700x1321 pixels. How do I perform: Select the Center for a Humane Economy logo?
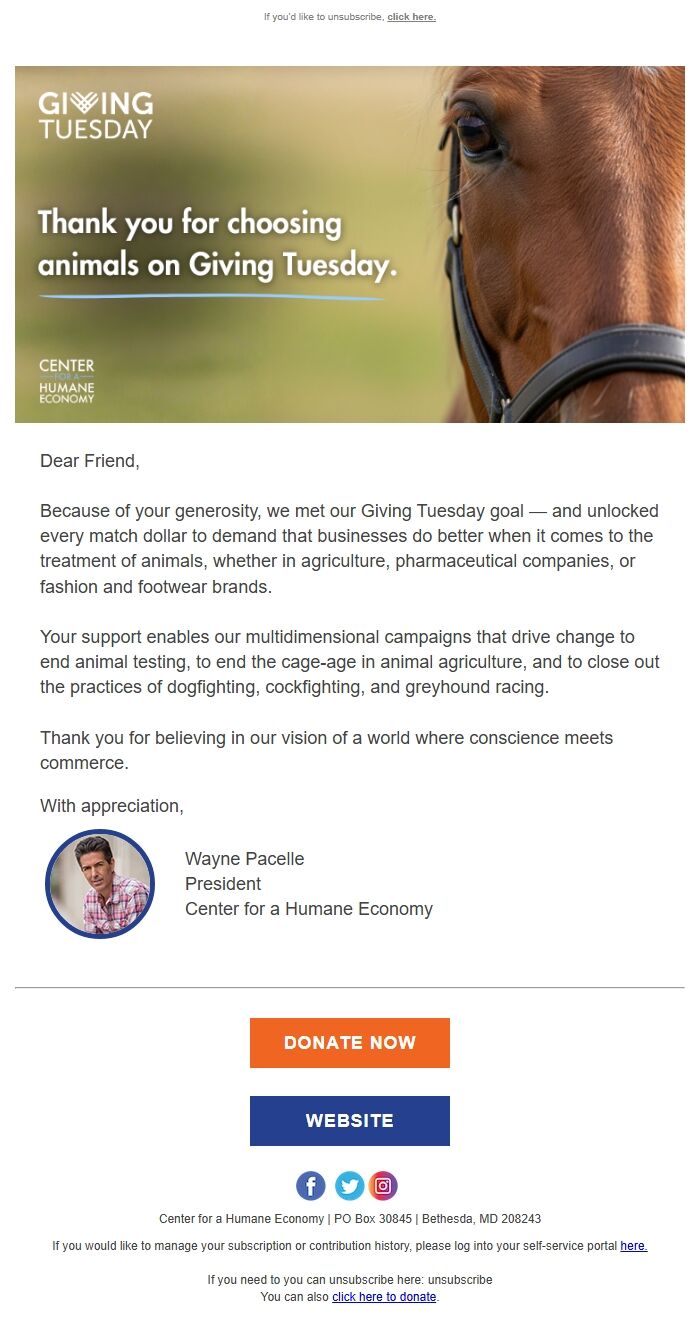click(x=67, y=381)
